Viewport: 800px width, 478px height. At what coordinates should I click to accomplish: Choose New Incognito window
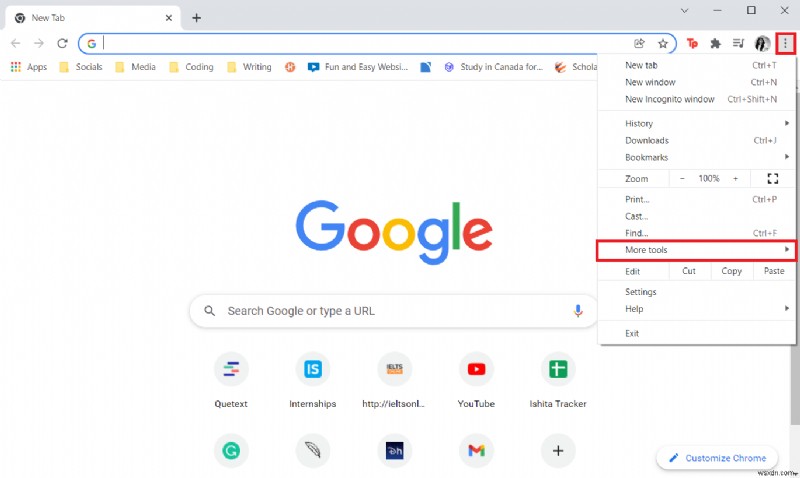click(x=696, y=99)
